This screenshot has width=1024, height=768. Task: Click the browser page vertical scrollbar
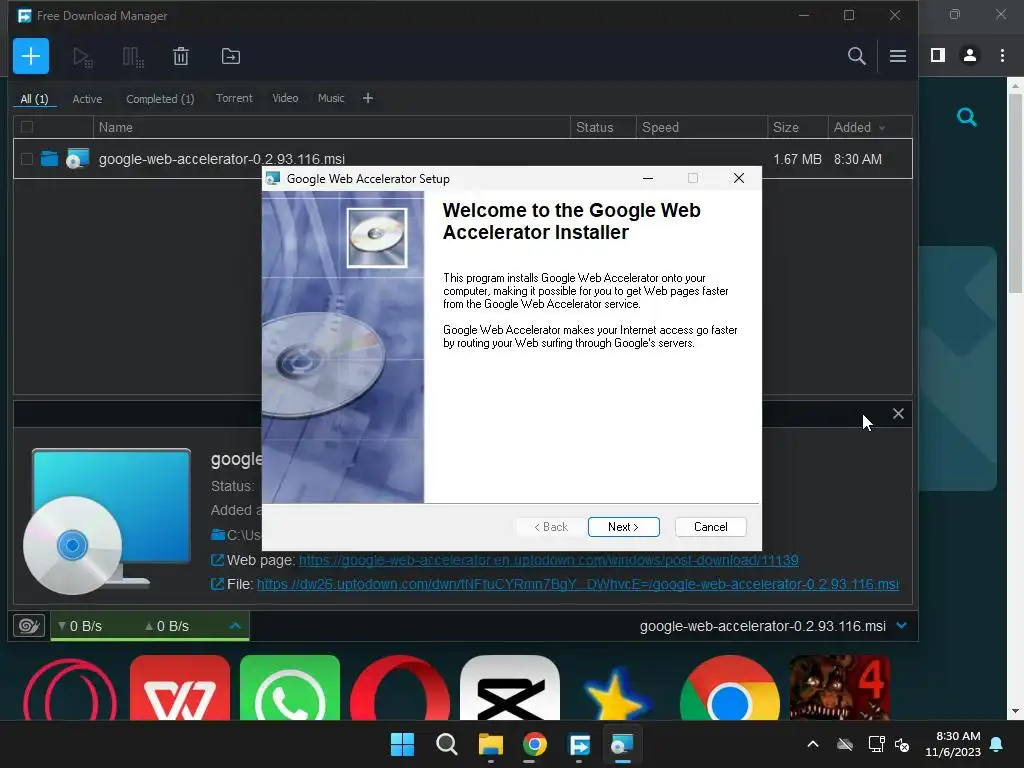click(1015, 193)
